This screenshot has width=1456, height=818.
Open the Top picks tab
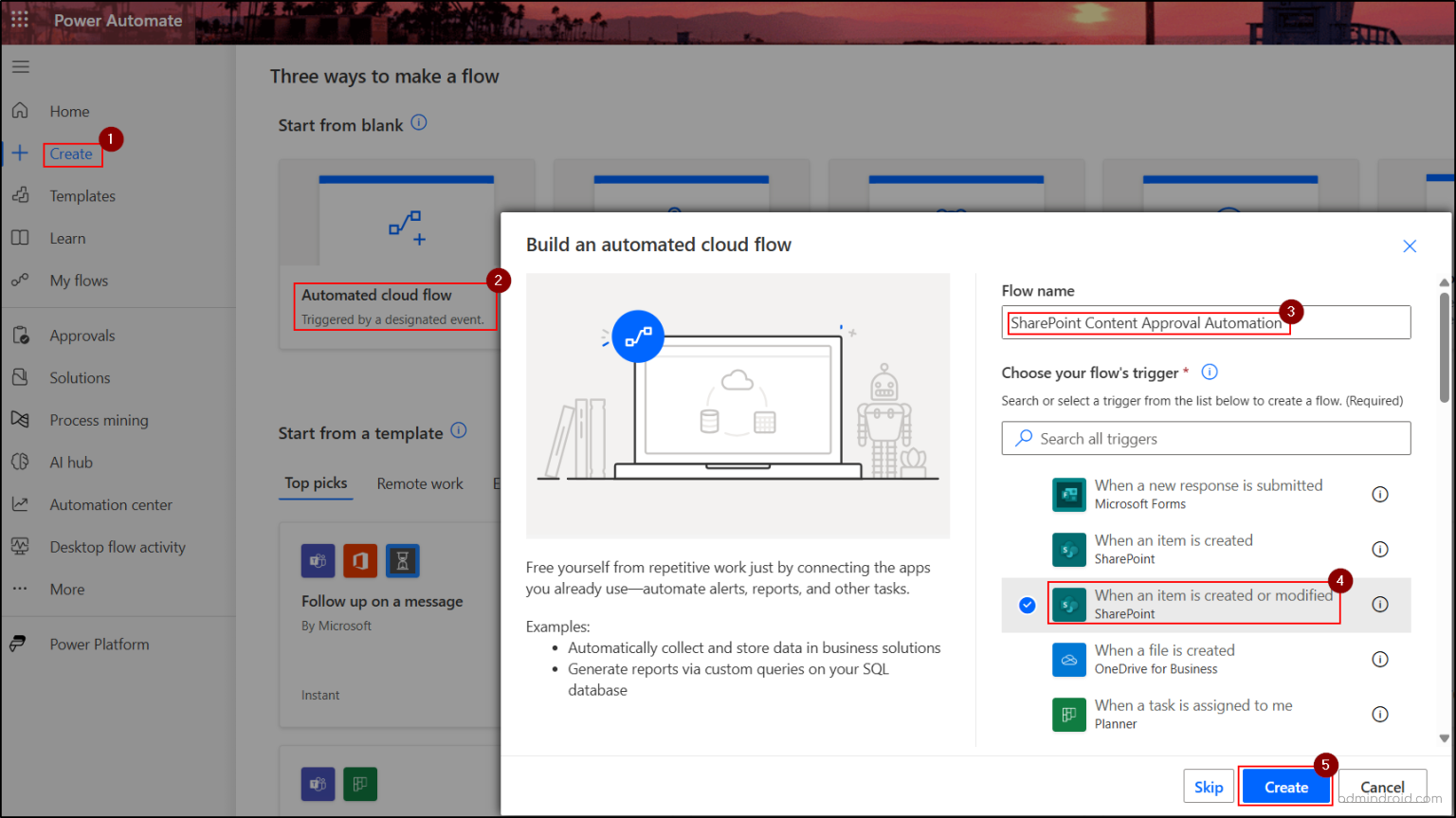point(316,482)
